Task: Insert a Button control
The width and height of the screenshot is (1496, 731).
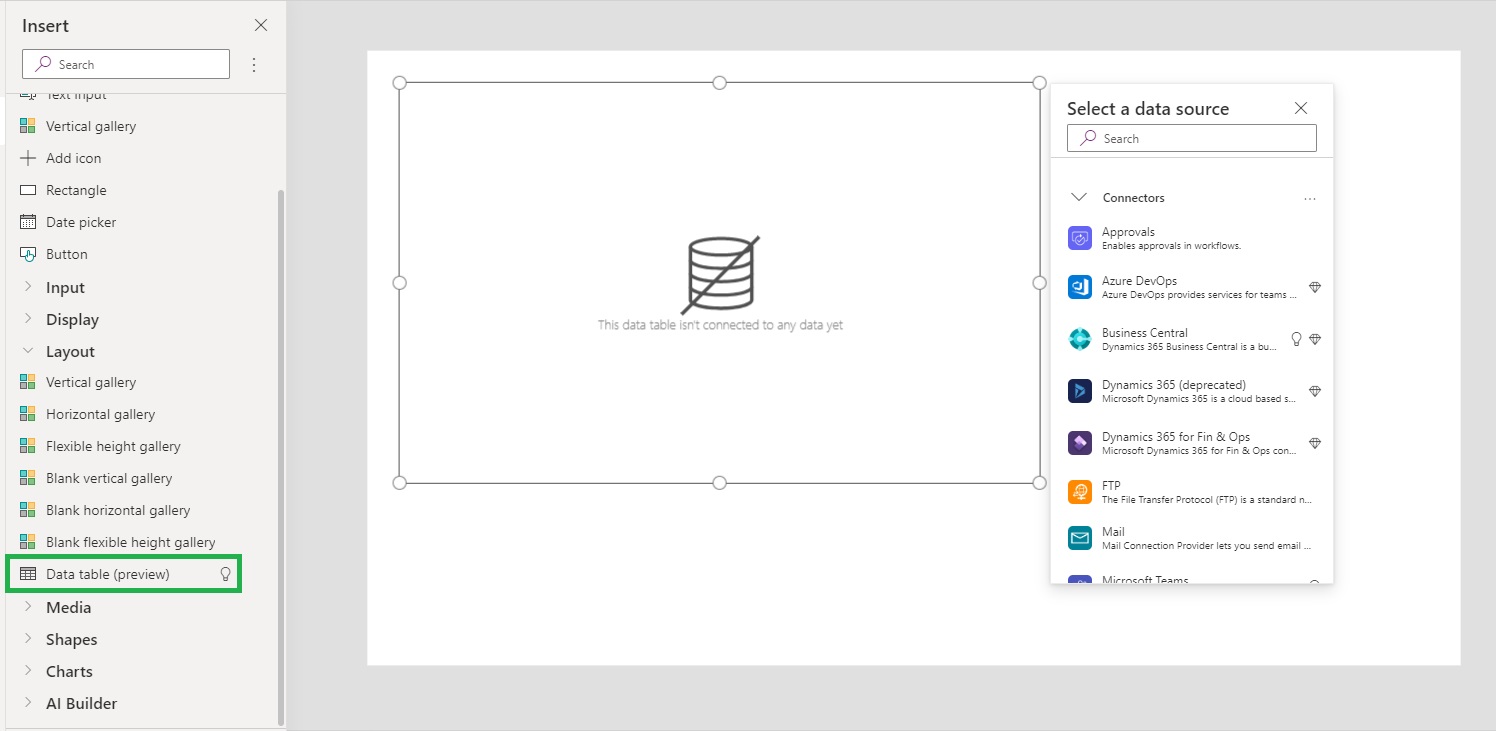Action: pyautogui.click(x=66, y=254)
